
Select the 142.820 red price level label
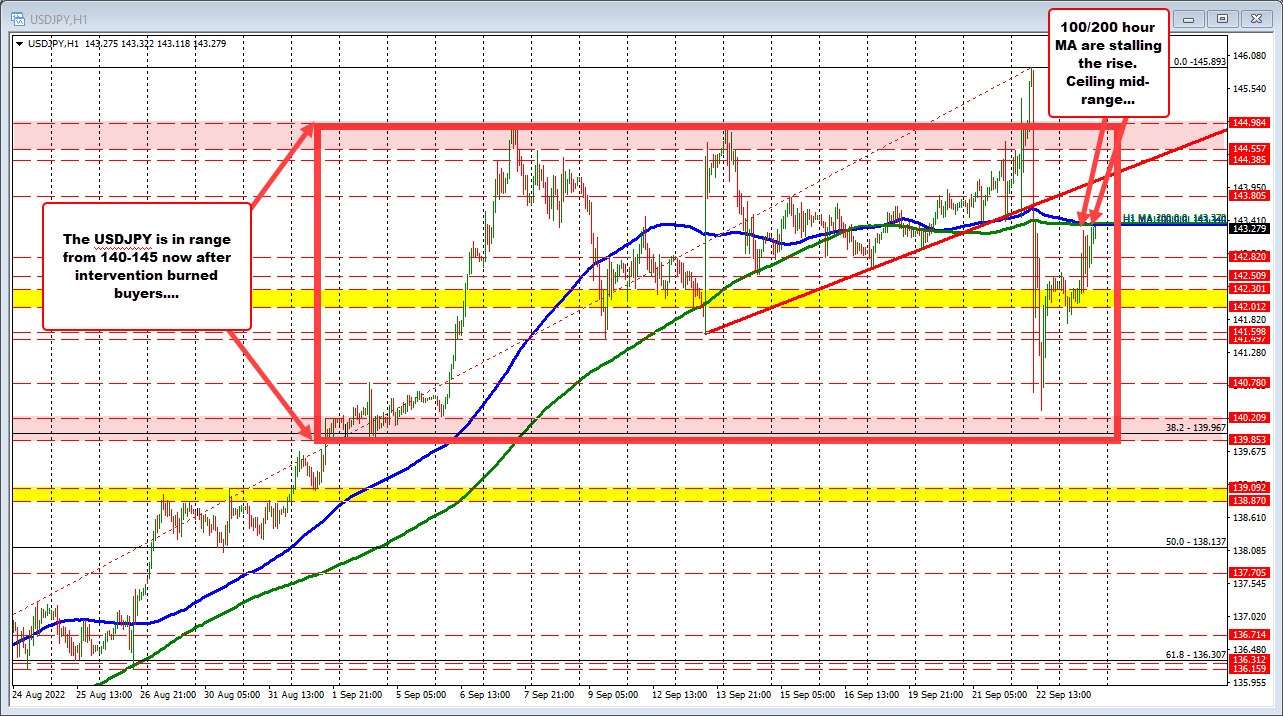(x=1249, y=257)
